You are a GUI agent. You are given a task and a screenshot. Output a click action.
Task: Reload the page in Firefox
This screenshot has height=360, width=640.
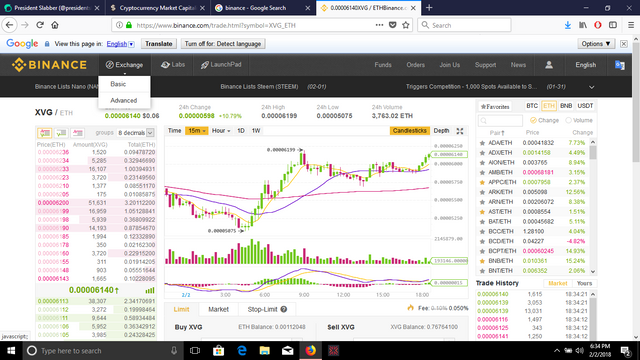tap(40, 25)
